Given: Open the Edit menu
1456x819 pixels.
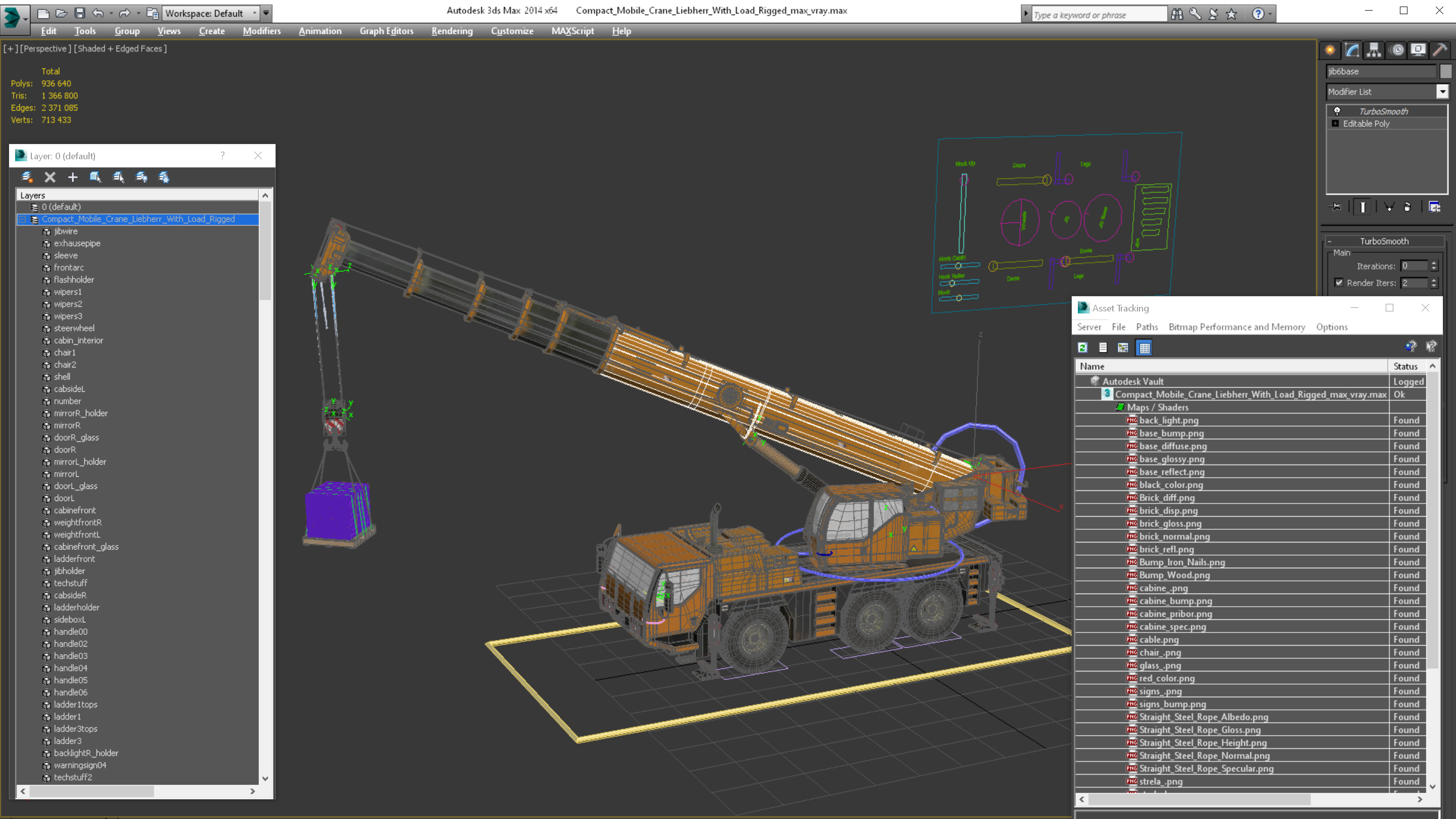Looking at the screenshot, I should [x=49, y=31].
